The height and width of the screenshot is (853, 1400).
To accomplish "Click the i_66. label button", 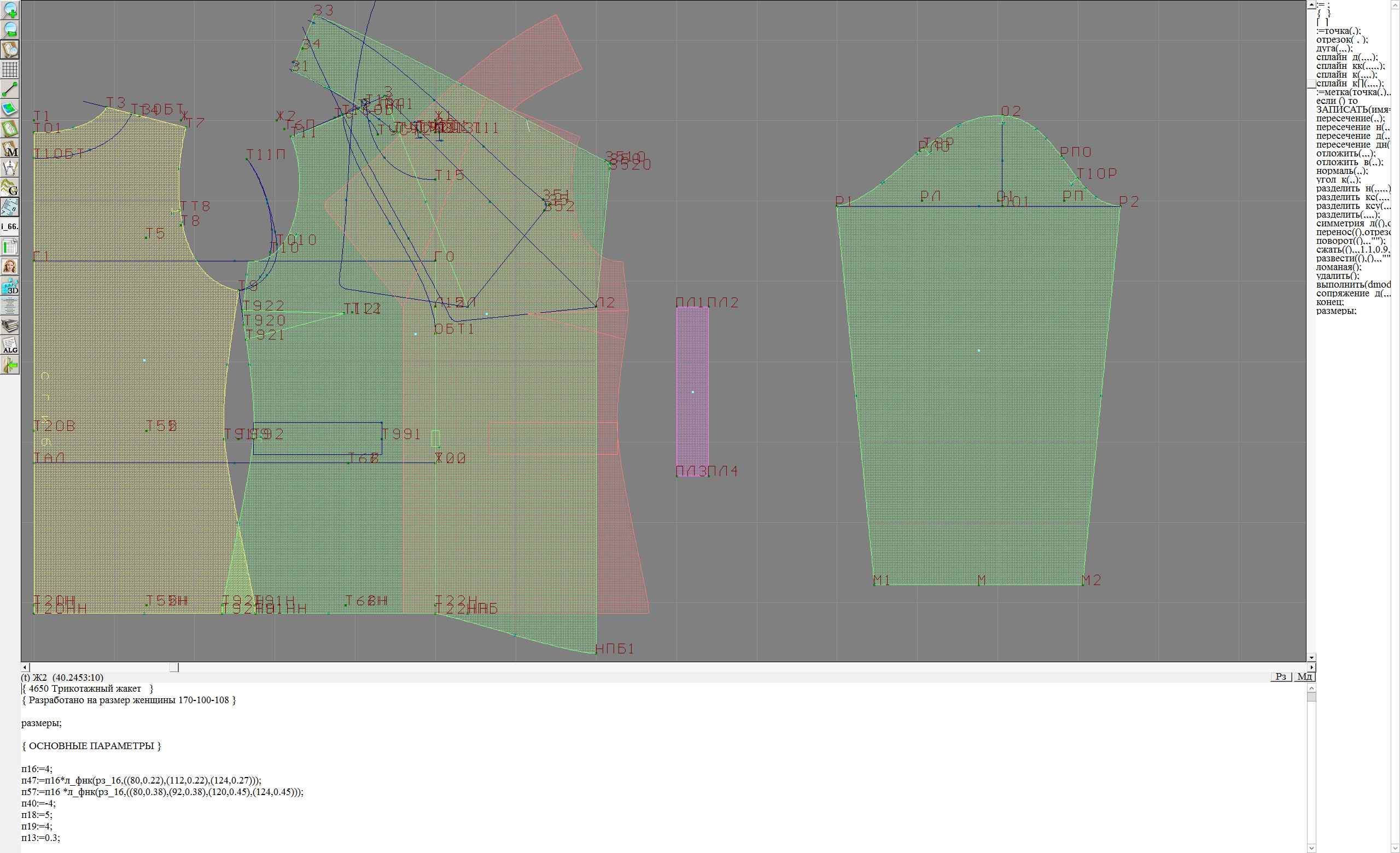I will tap(10, 226).
